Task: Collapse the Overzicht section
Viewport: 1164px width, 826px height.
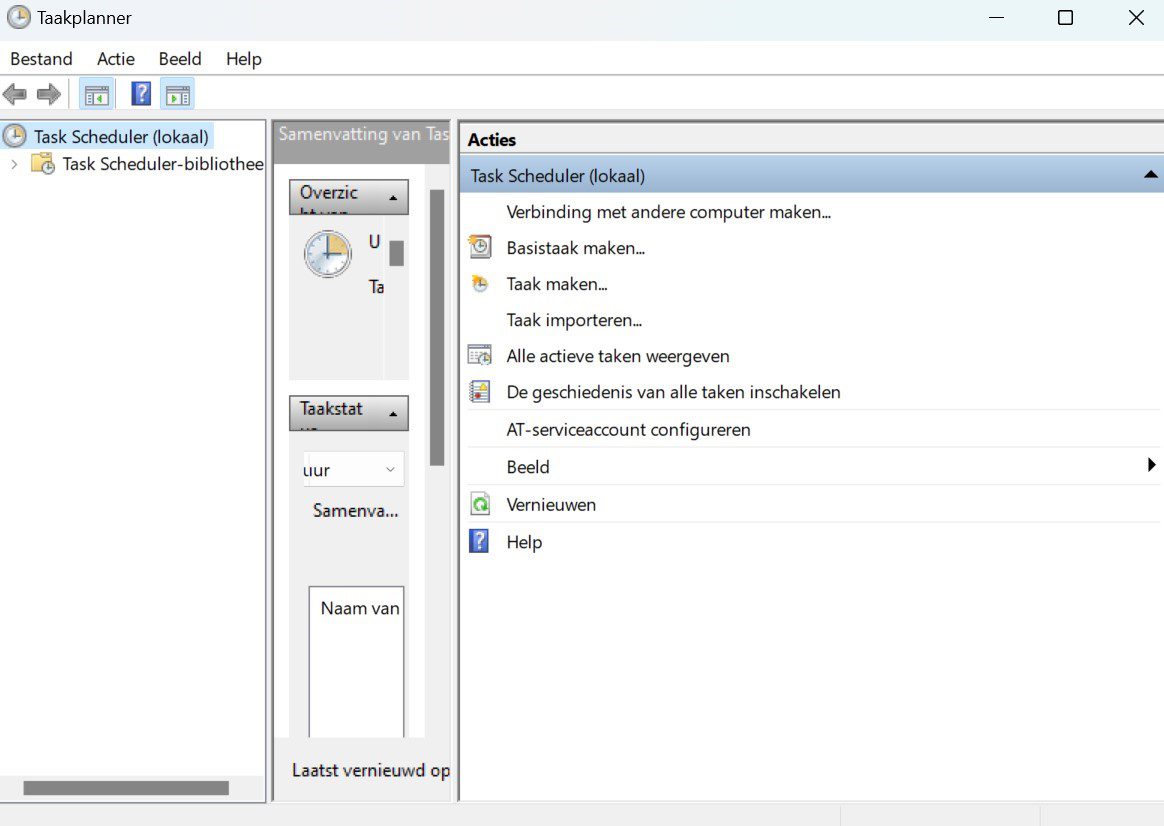Action: pos(392,197)
